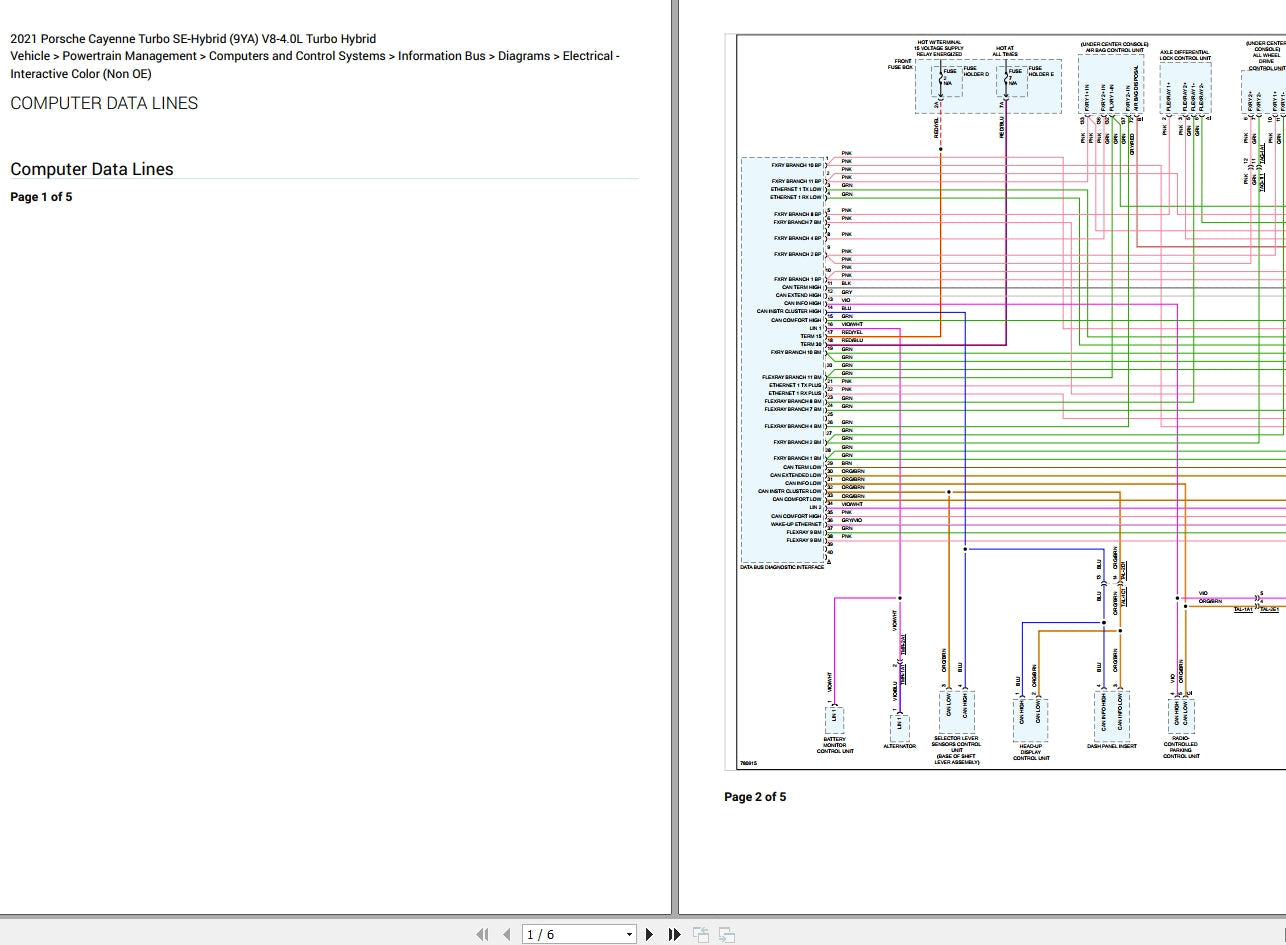This screenshot has height=945, width=1286.
Task: Select the Dash Panel Insert component
Action: coord(1112,715)
